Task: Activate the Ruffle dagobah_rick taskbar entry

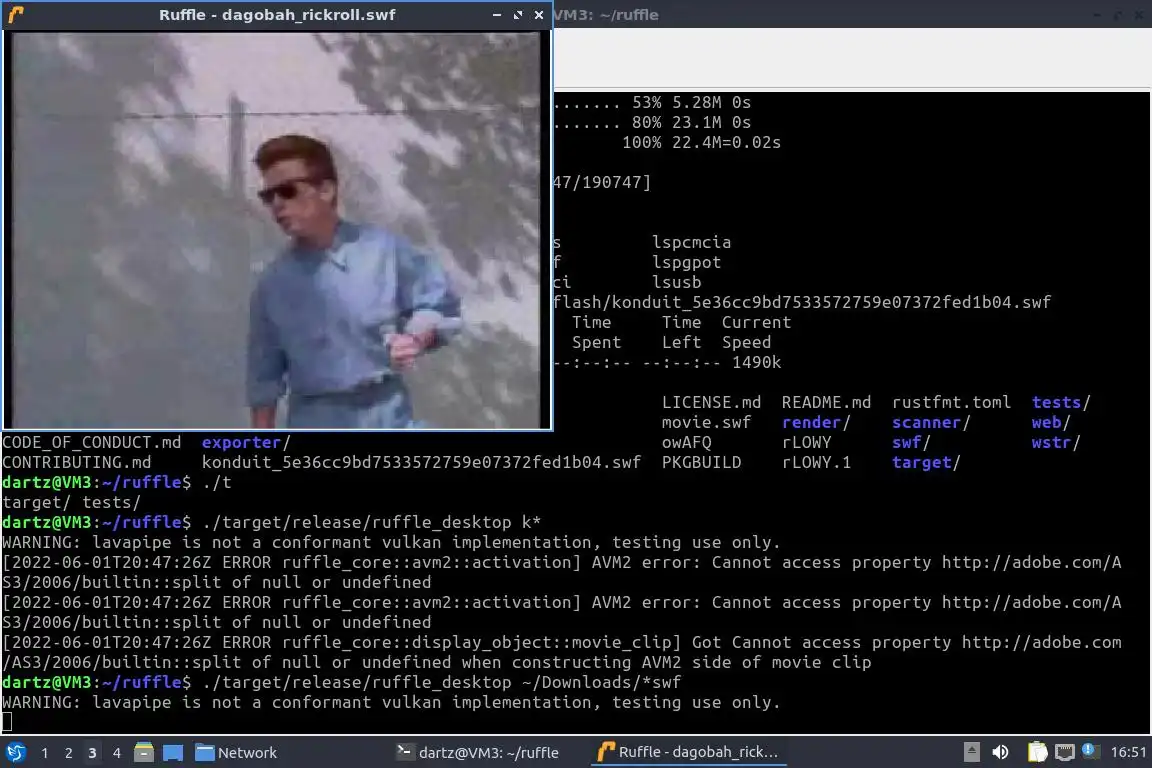Action: [688, 753]
